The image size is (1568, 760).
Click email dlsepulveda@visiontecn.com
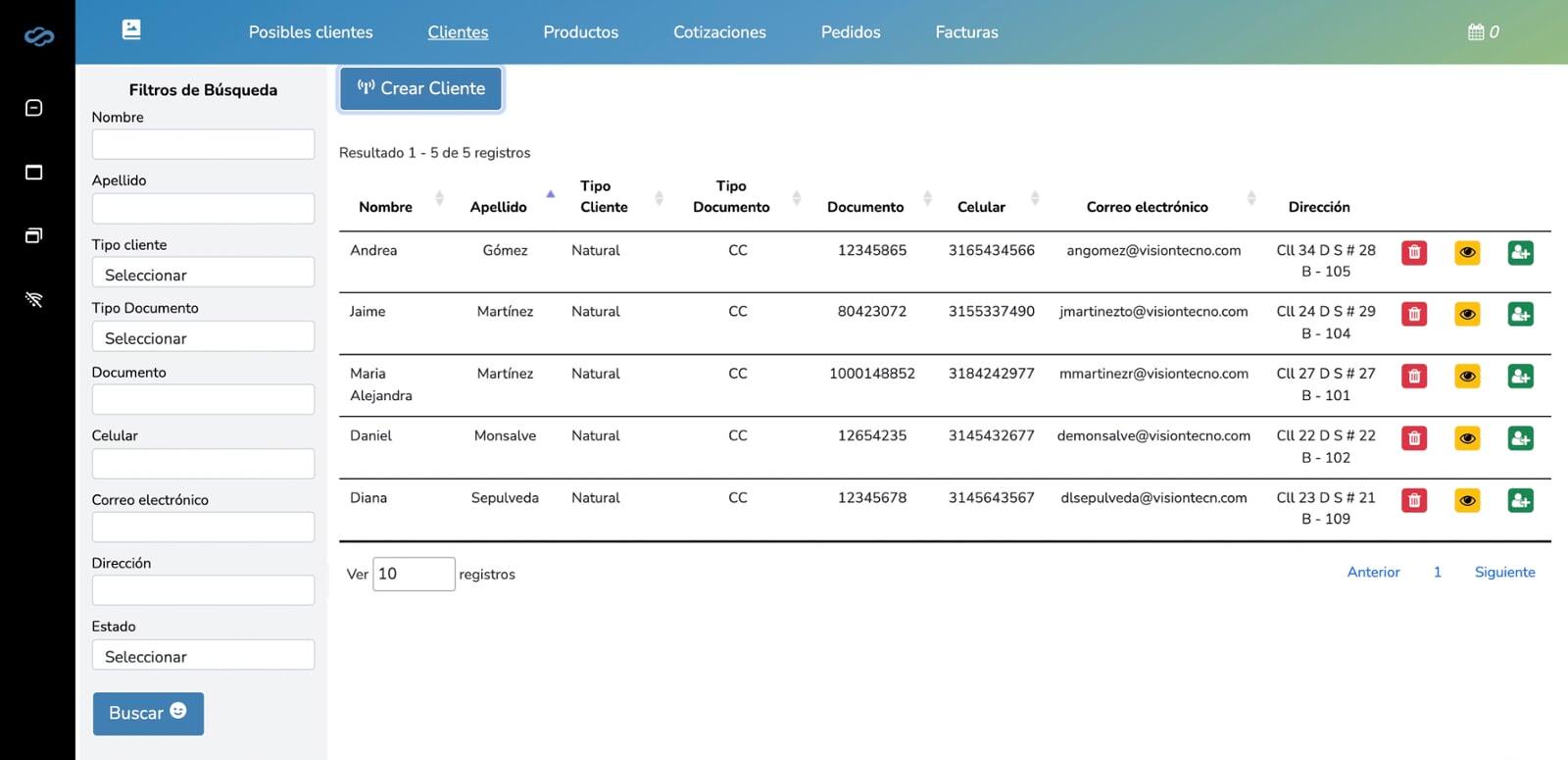1153,498
